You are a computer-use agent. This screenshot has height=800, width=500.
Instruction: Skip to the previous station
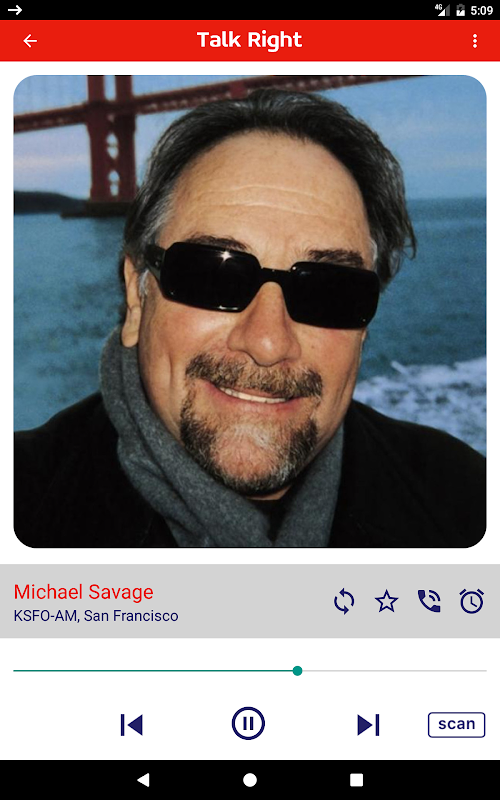[132, 724]
